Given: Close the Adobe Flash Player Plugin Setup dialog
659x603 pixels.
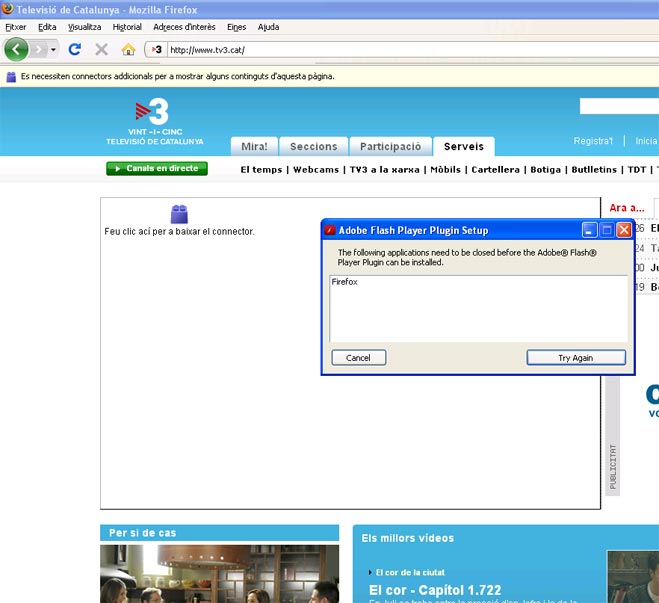Looking at the screenshot, I should click(x=624, y=230).
